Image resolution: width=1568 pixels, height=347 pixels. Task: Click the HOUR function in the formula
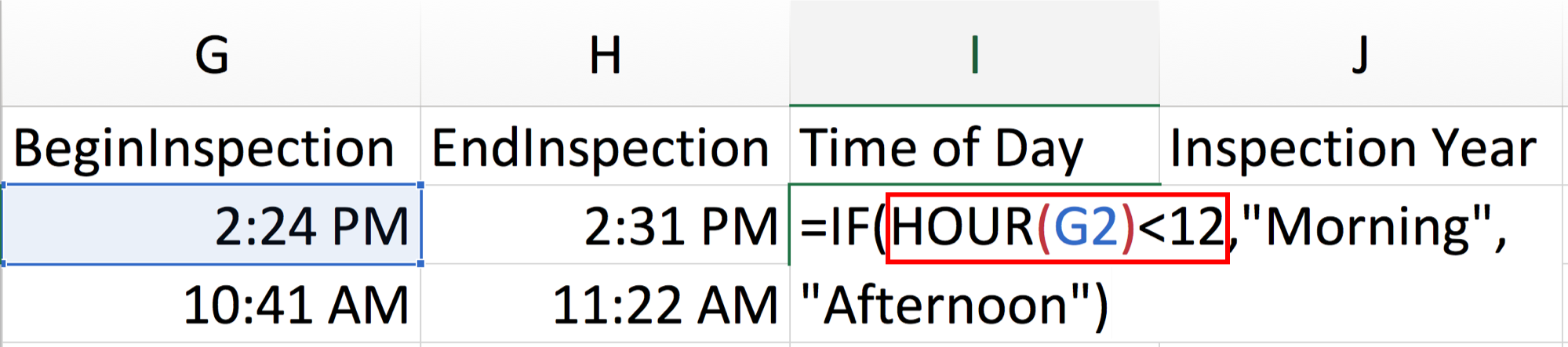(x=962, y=227)
